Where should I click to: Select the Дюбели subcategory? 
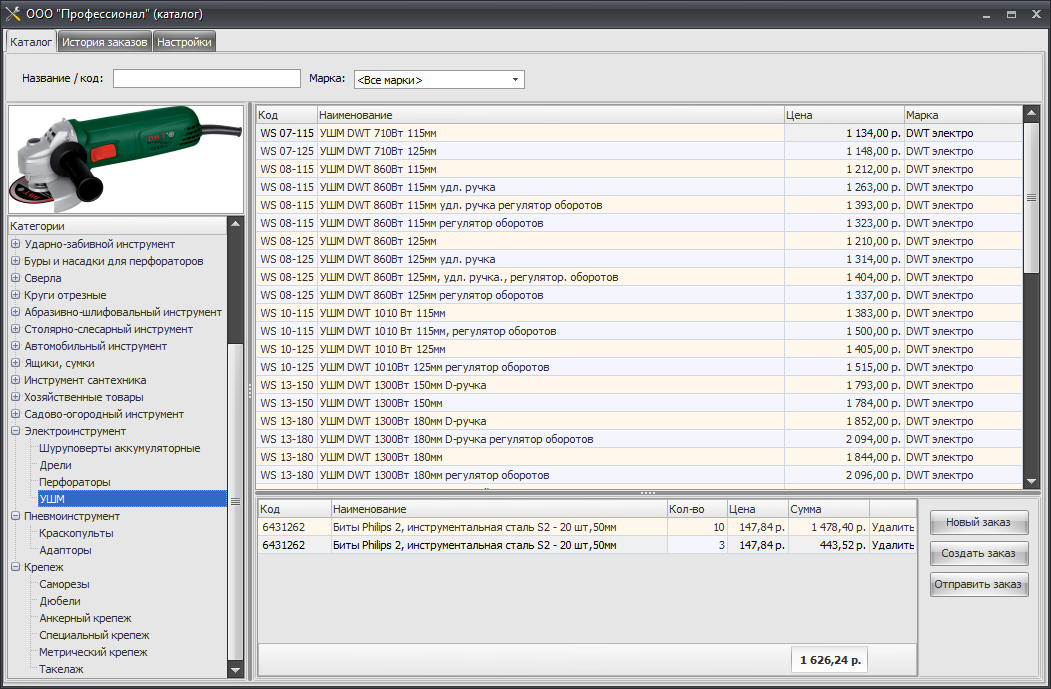[x=60, y=601]
